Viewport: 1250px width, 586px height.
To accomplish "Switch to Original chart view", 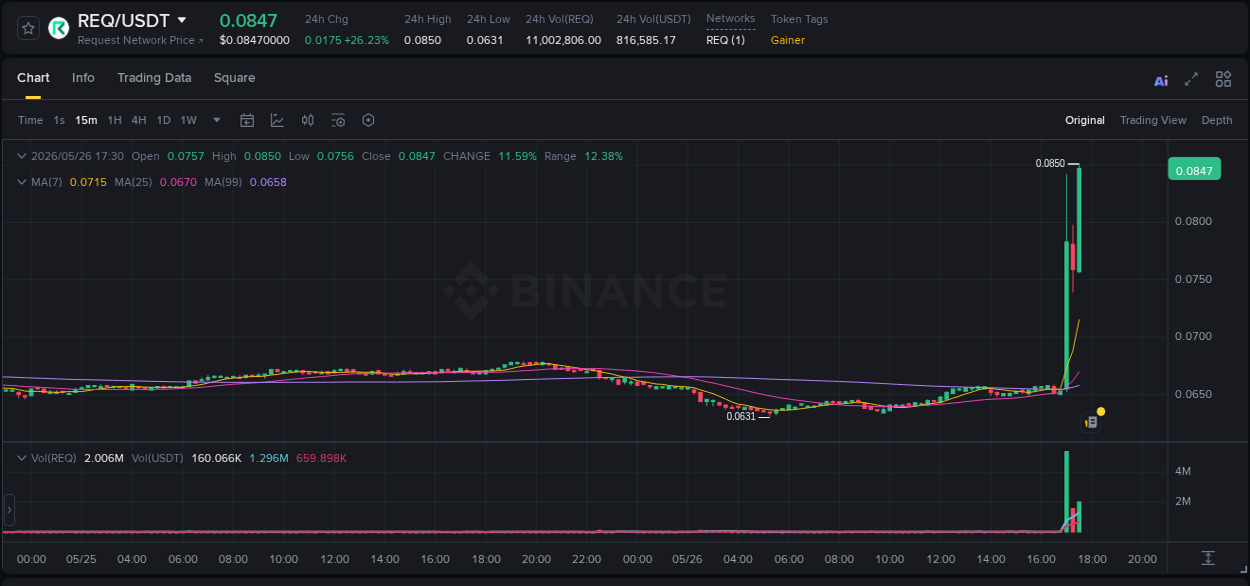I will pyautogui.click(x=1085, y=120).
